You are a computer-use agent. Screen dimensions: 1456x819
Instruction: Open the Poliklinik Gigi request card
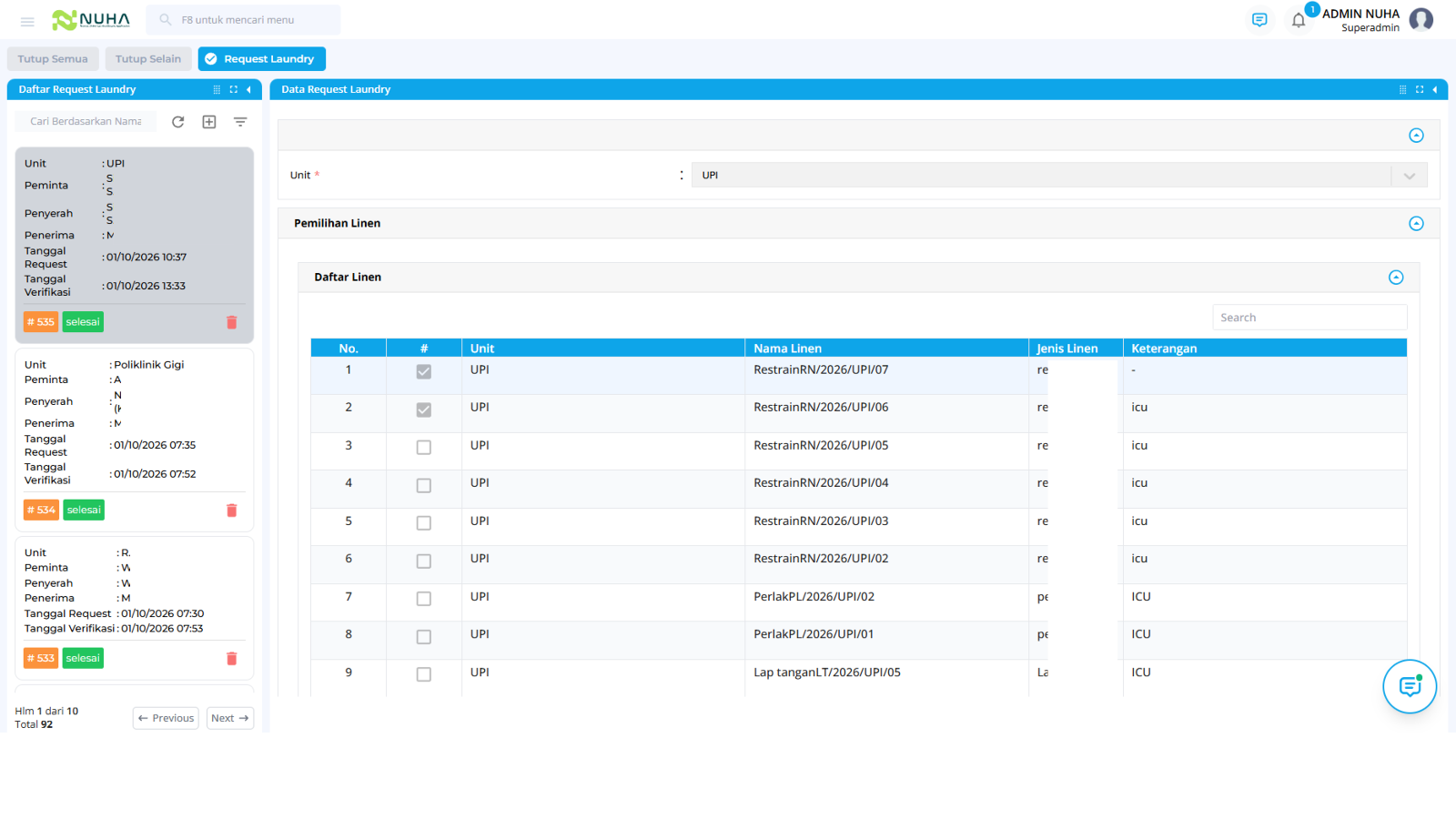click(135, 440)
